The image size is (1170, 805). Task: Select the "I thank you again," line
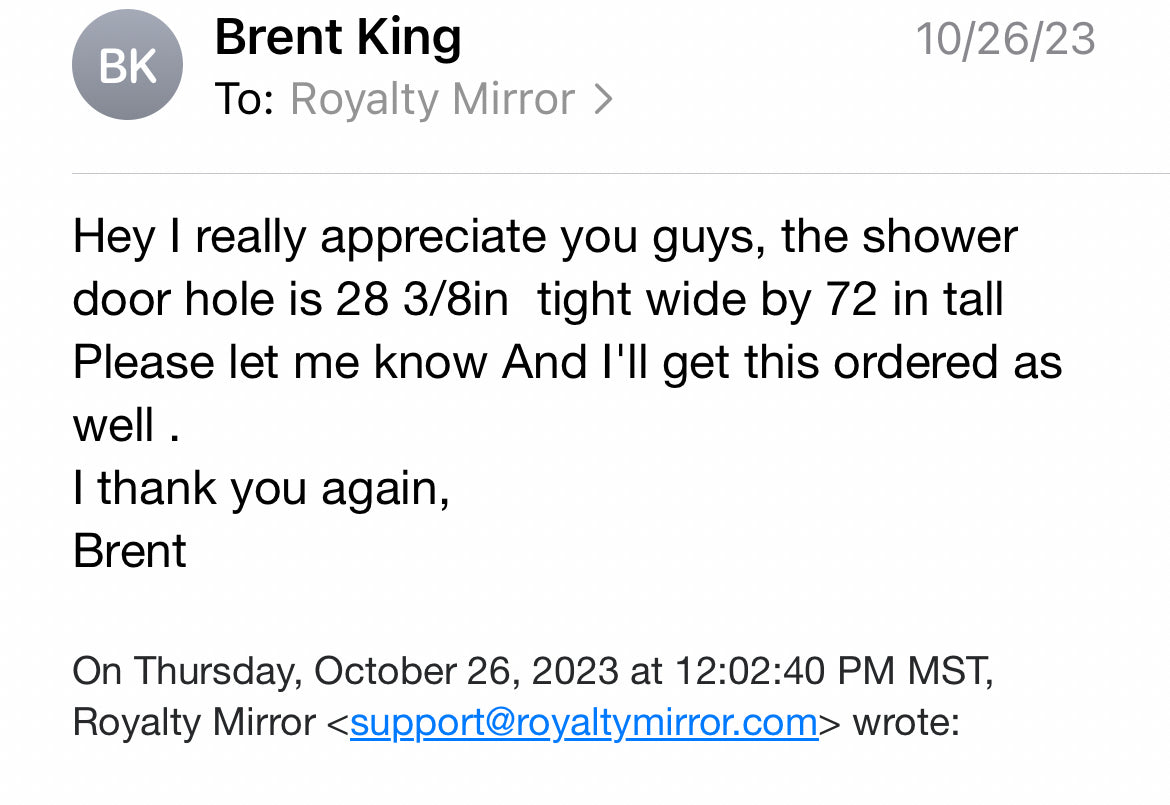pos(261,489)
